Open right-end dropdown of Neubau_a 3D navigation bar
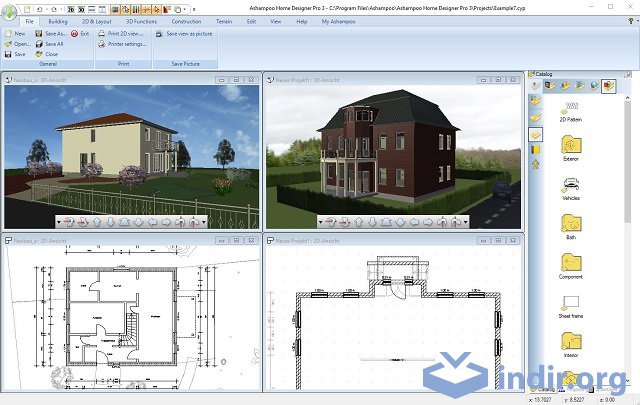This screenshot has width=640, height=405. point(204,222)
